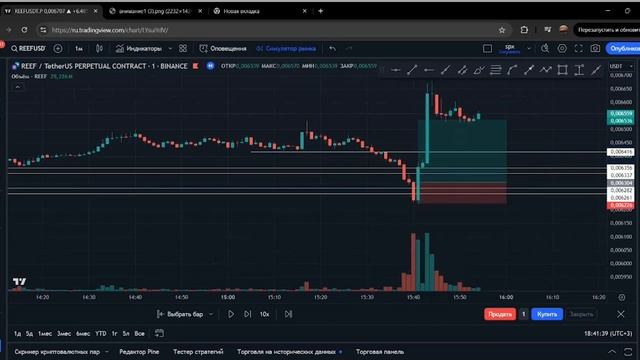Collapse the indicator legend chevron
Screen dimensions: 640x360
coord(18,87)
